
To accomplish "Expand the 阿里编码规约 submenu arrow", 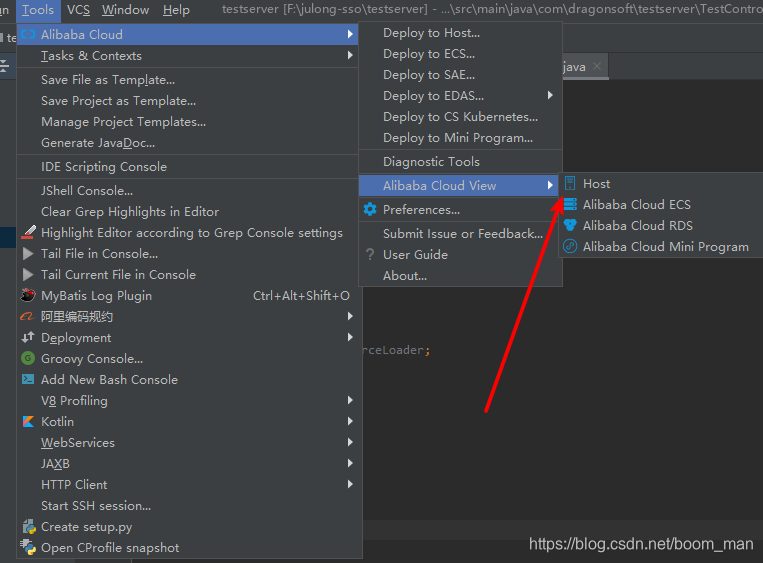I will pos(350,316).
